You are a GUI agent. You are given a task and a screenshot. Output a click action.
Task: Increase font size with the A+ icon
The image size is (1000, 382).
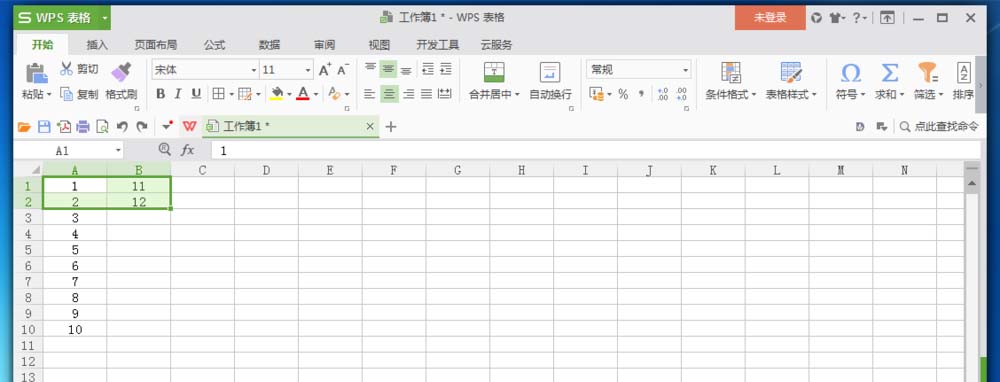(x=325, y=70)
